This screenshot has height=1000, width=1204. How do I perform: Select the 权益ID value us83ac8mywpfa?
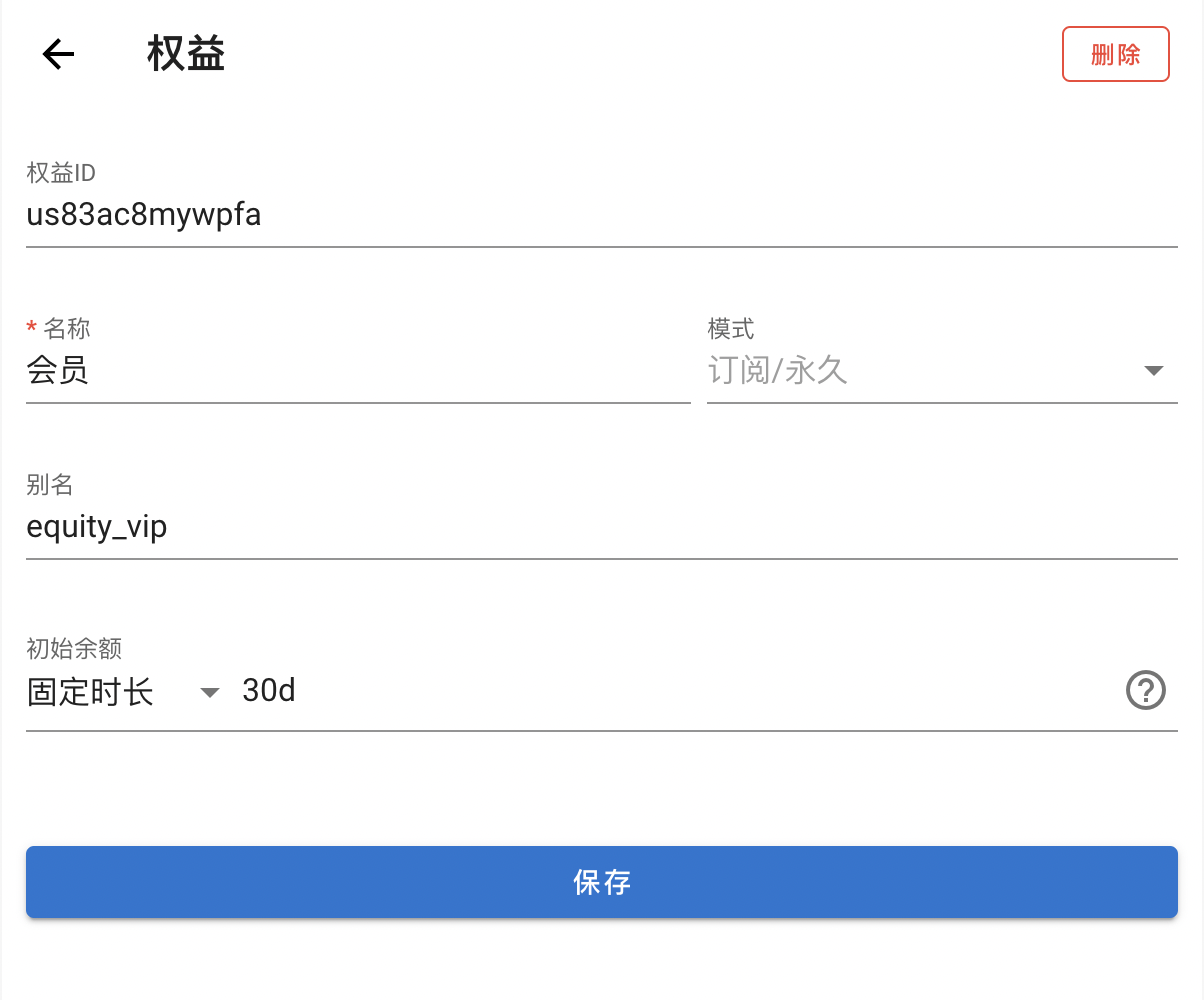pos(143,214)
